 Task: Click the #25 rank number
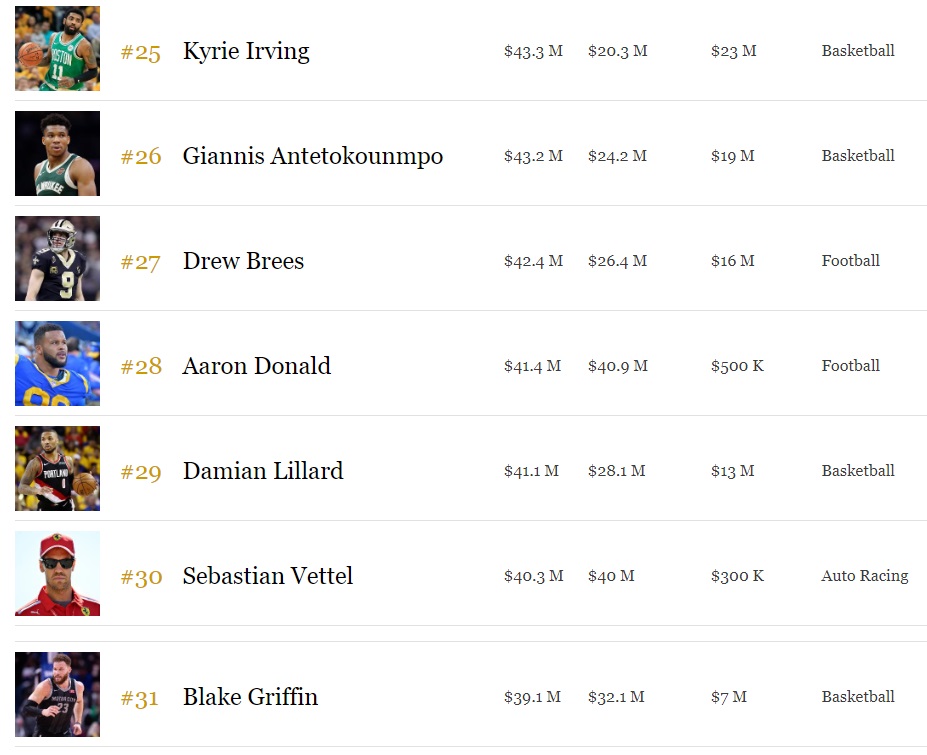pyautogui.click(x=141, y=52)
